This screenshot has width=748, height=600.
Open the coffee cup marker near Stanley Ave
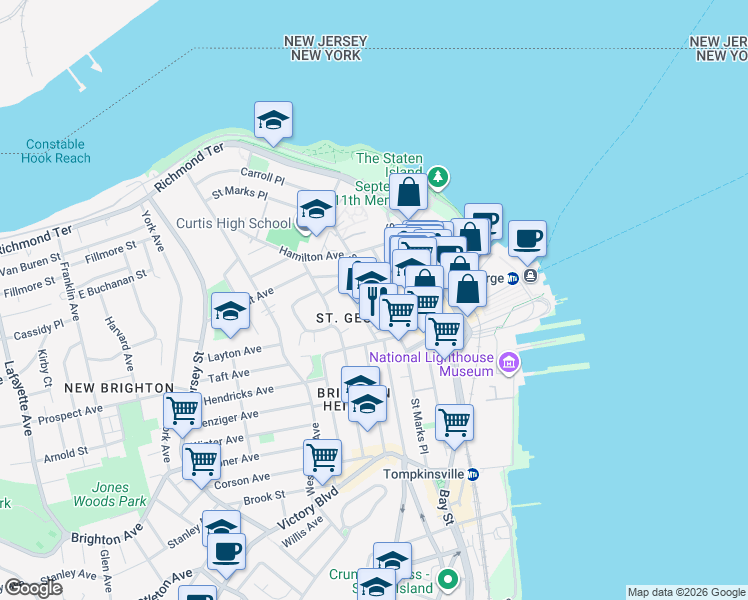227,553
